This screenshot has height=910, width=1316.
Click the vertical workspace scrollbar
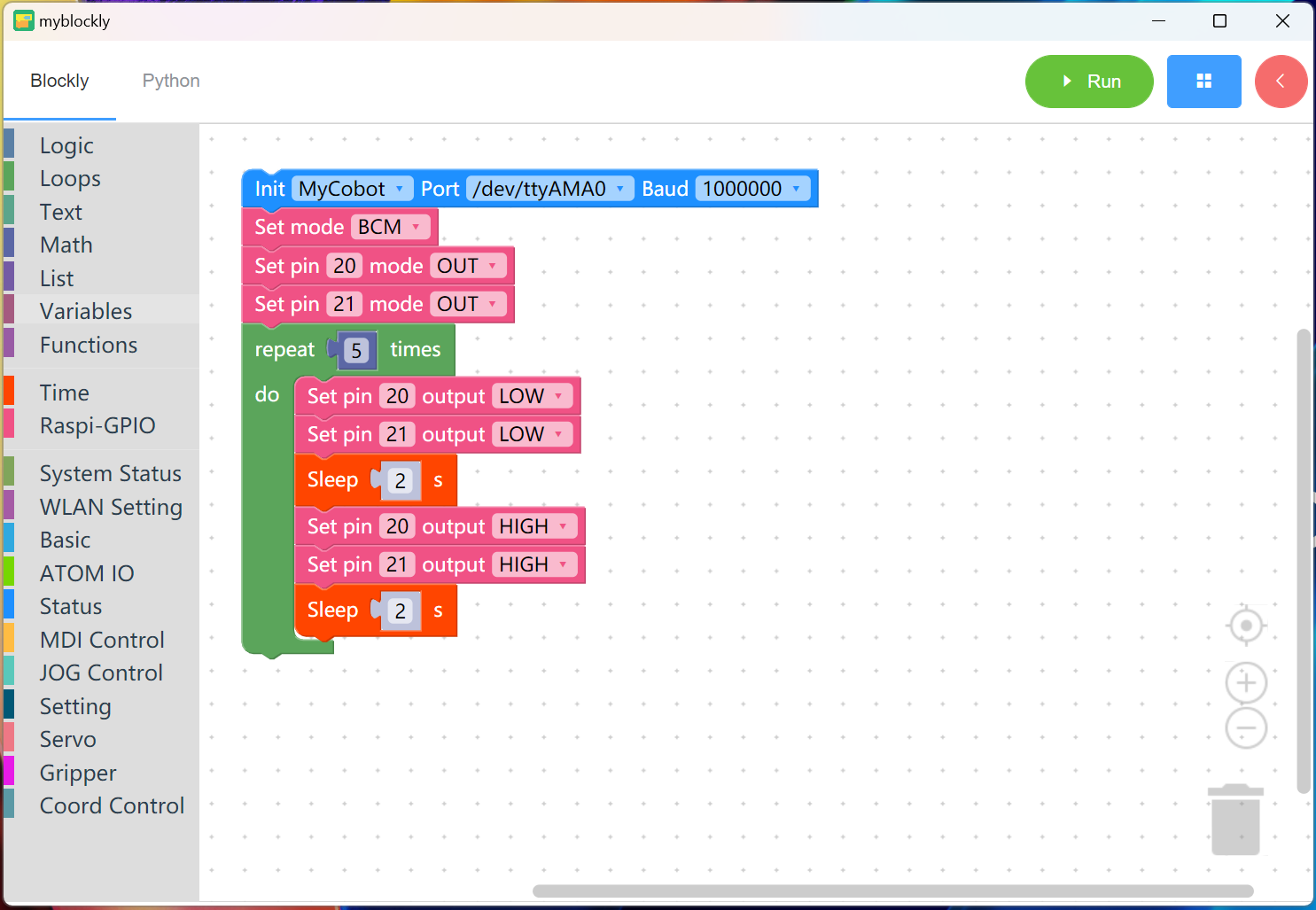click(1303, 561)
